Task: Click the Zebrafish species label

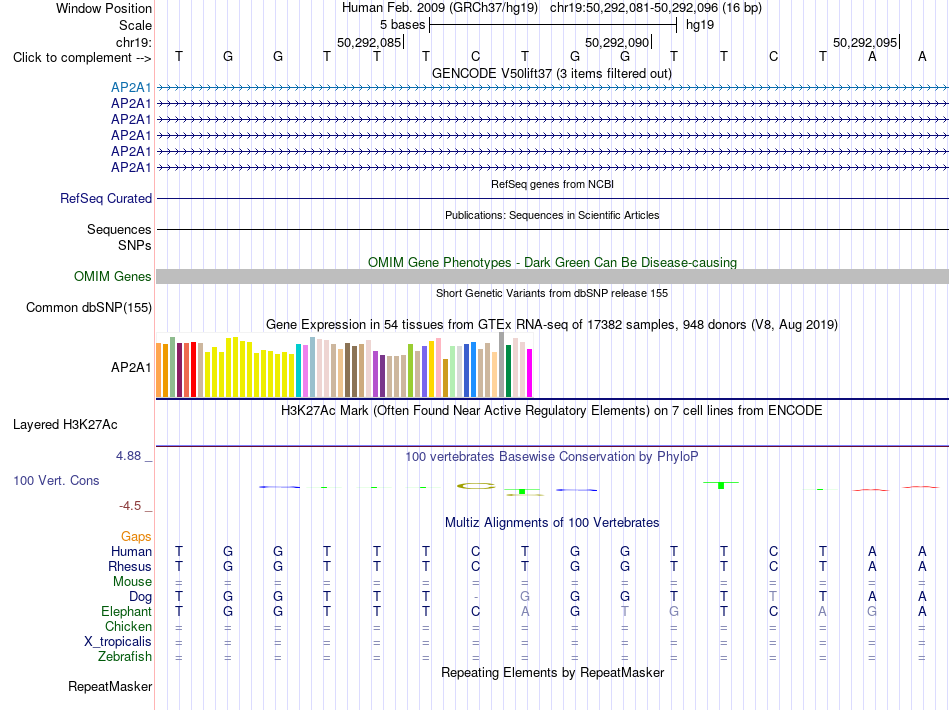Action: tap(125, 656)
